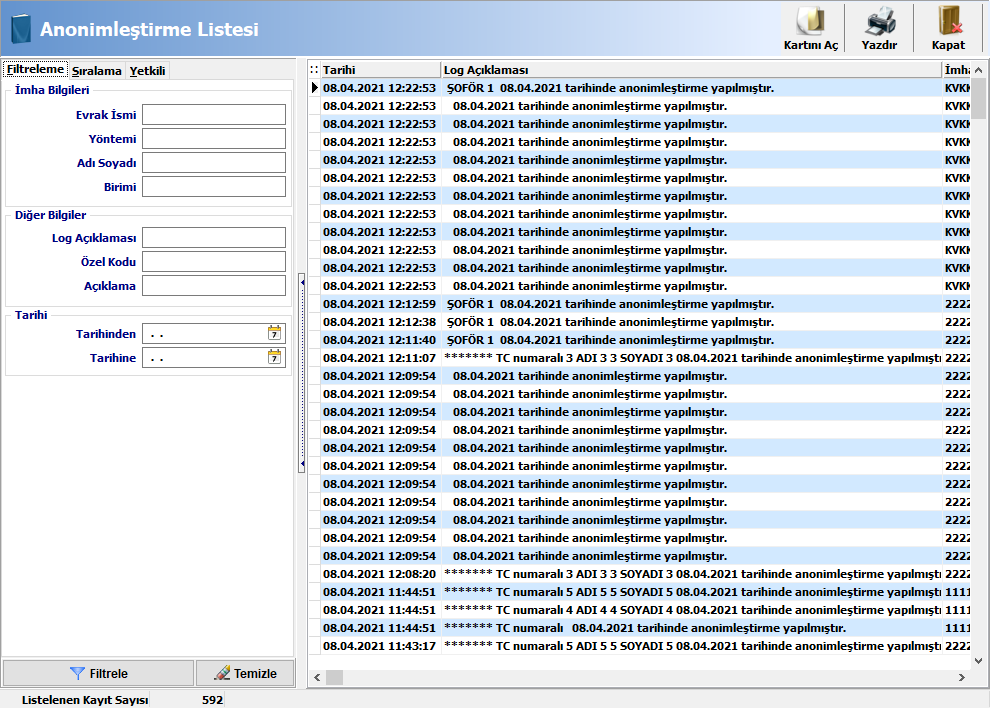
Task: Switch to the Filtreleme tab
Action: (x=35, y=69)
